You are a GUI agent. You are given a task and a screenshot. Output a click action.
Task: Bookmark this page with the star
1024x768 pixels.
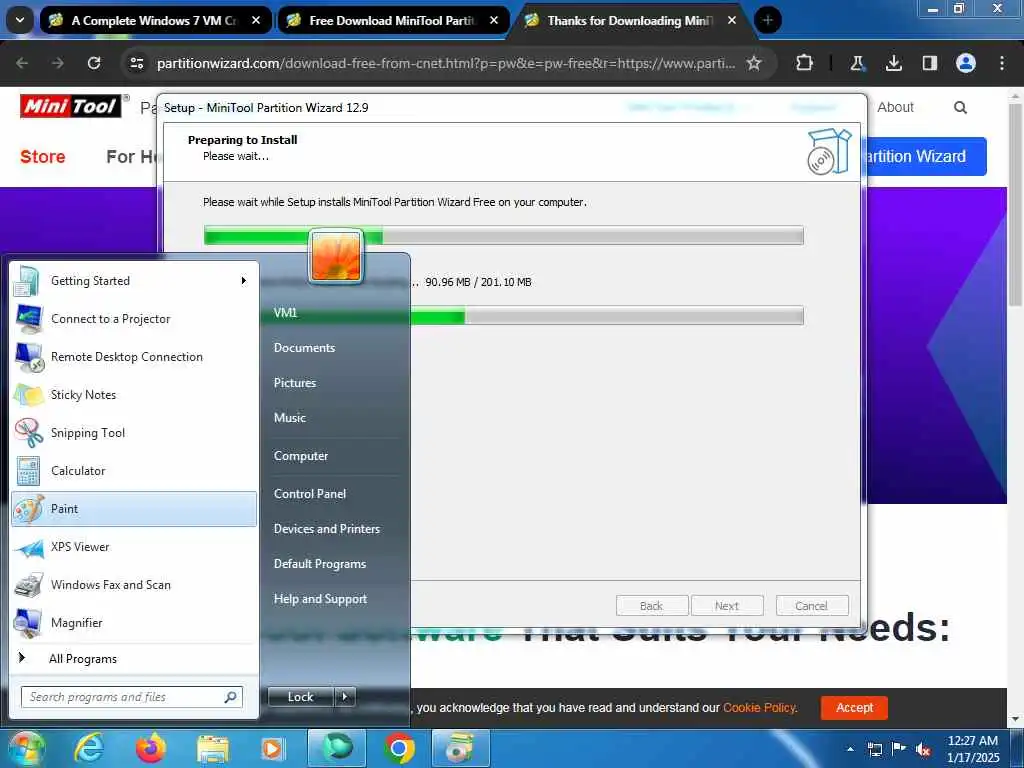[754, 63]
